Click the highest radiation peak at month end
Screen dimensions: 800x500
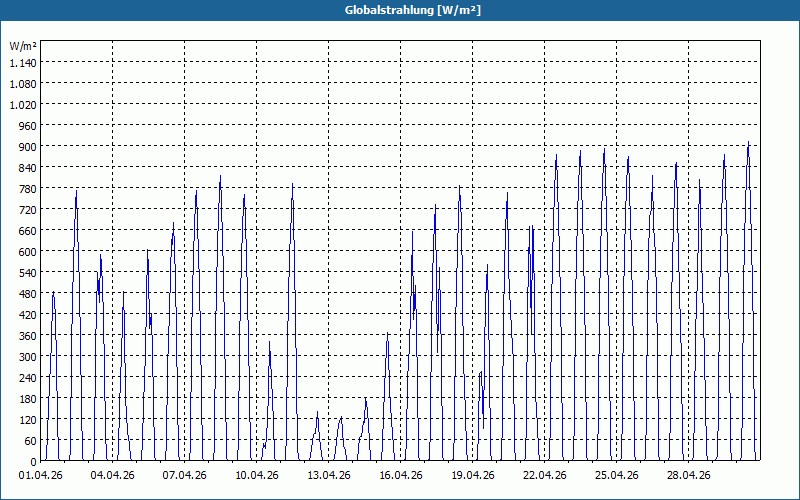pos(748,142)
